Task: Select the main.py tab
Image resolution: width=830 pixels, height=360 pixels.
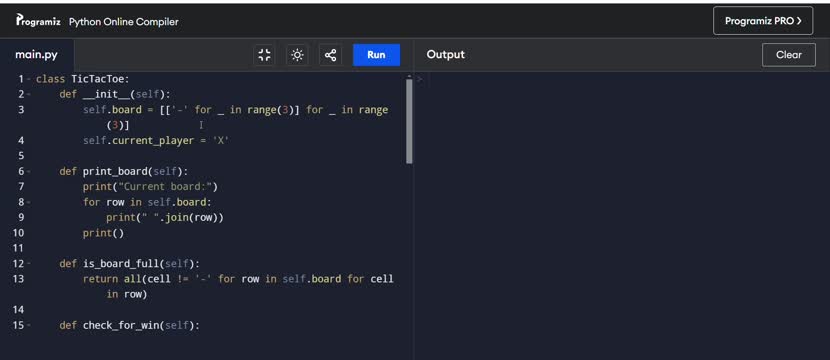Action: pyautogui.click(x=37, y=55)
